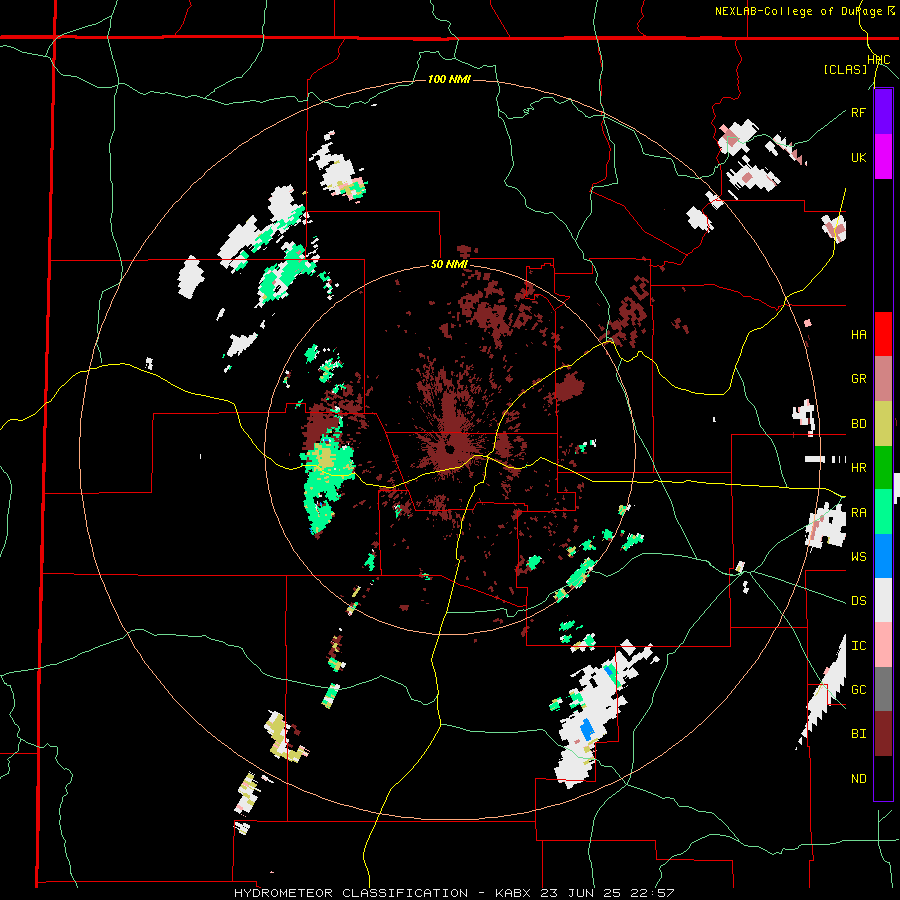Click the "ND" legend label
Image resolution: width=900 pixels, height=900 pixels.
[x=858, y=779]
